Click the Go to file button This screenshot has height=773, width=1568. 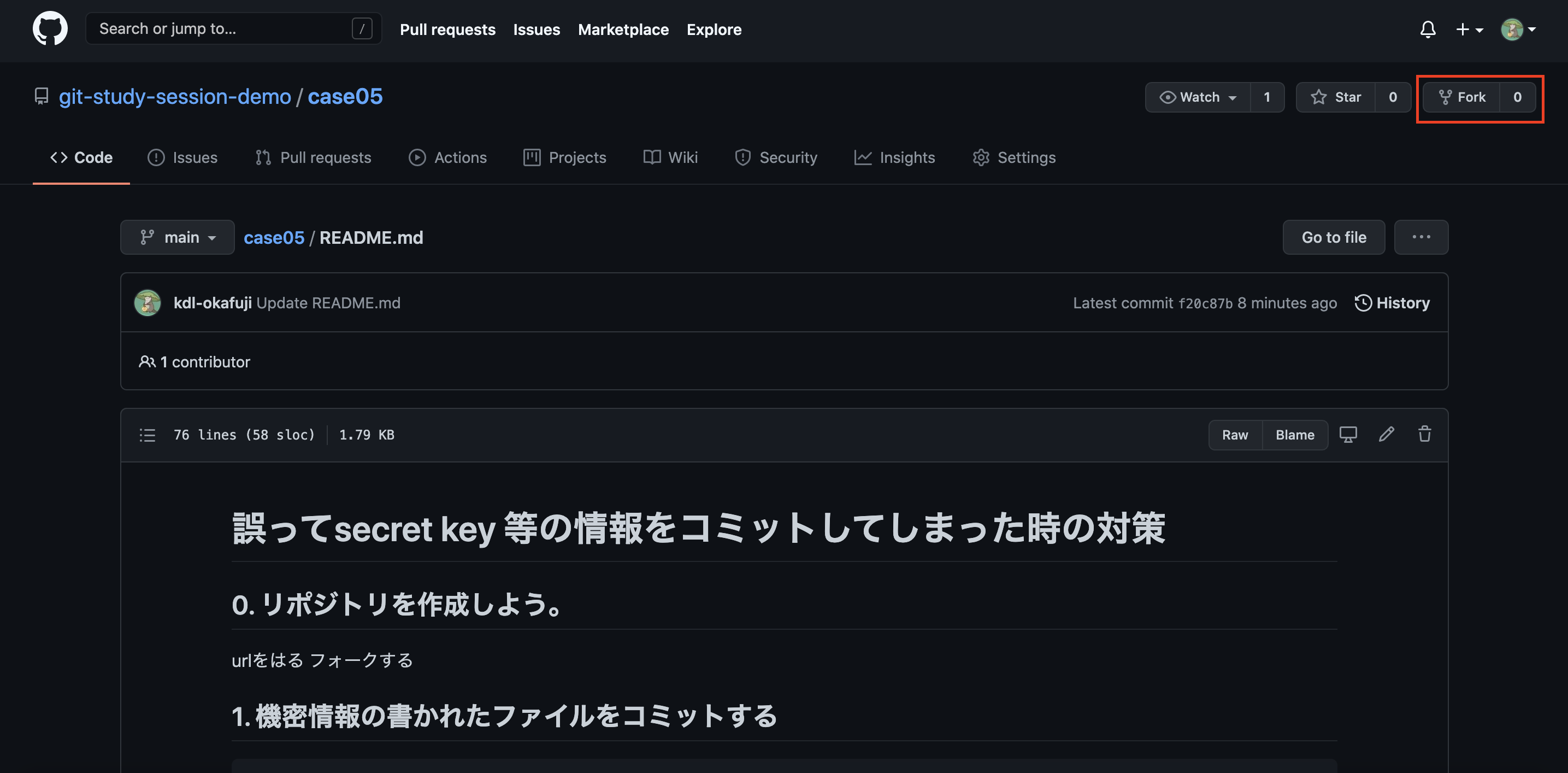click(1333, 237)
